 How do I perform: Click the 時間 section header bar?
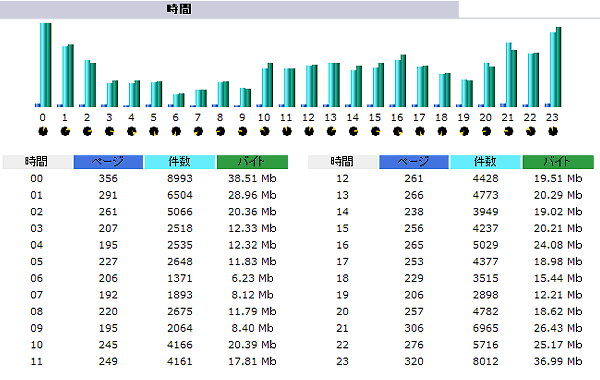point(229,9)
